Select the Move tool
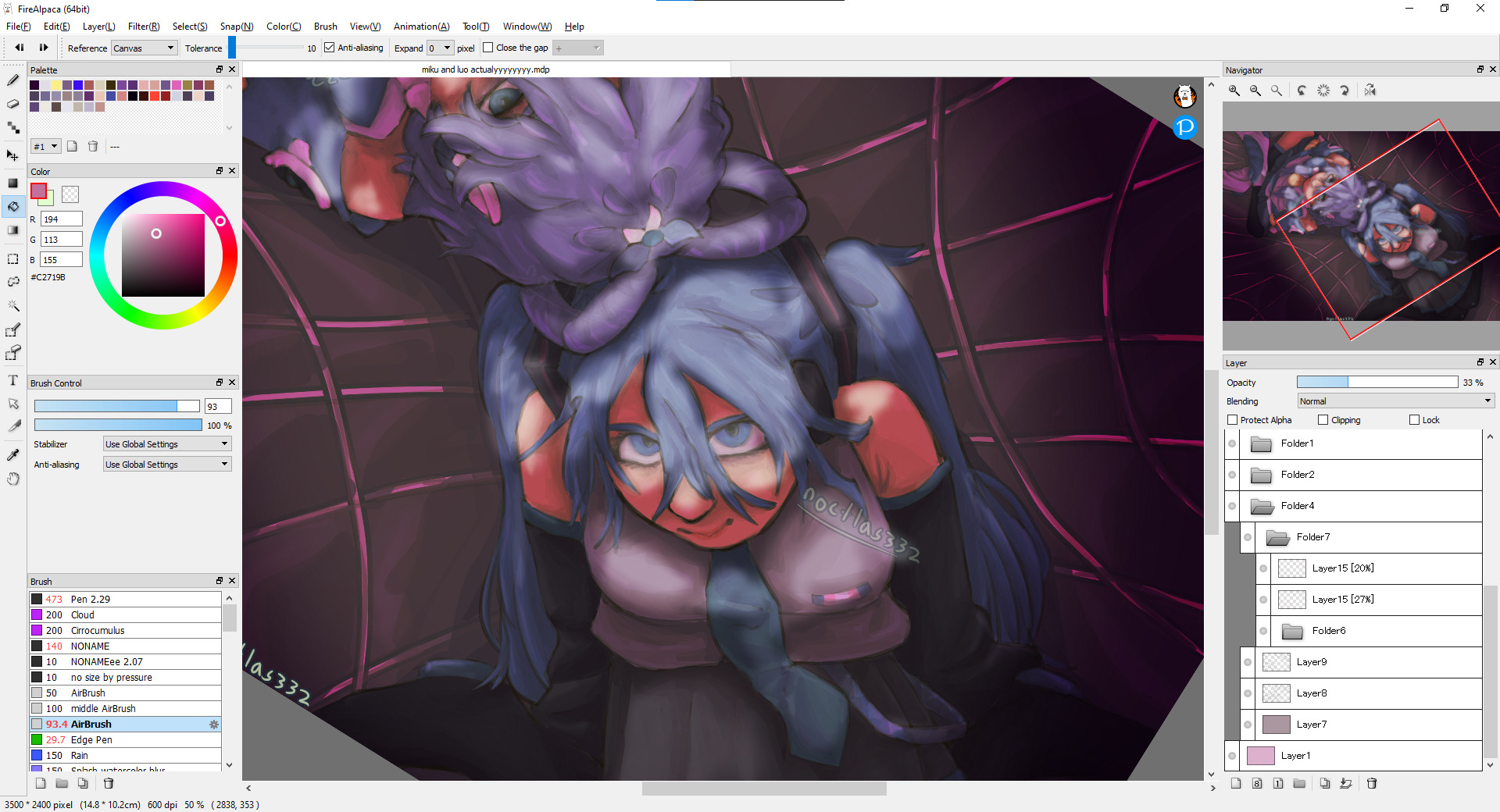This screenshot has width=1500, height=812. point(13,155)
